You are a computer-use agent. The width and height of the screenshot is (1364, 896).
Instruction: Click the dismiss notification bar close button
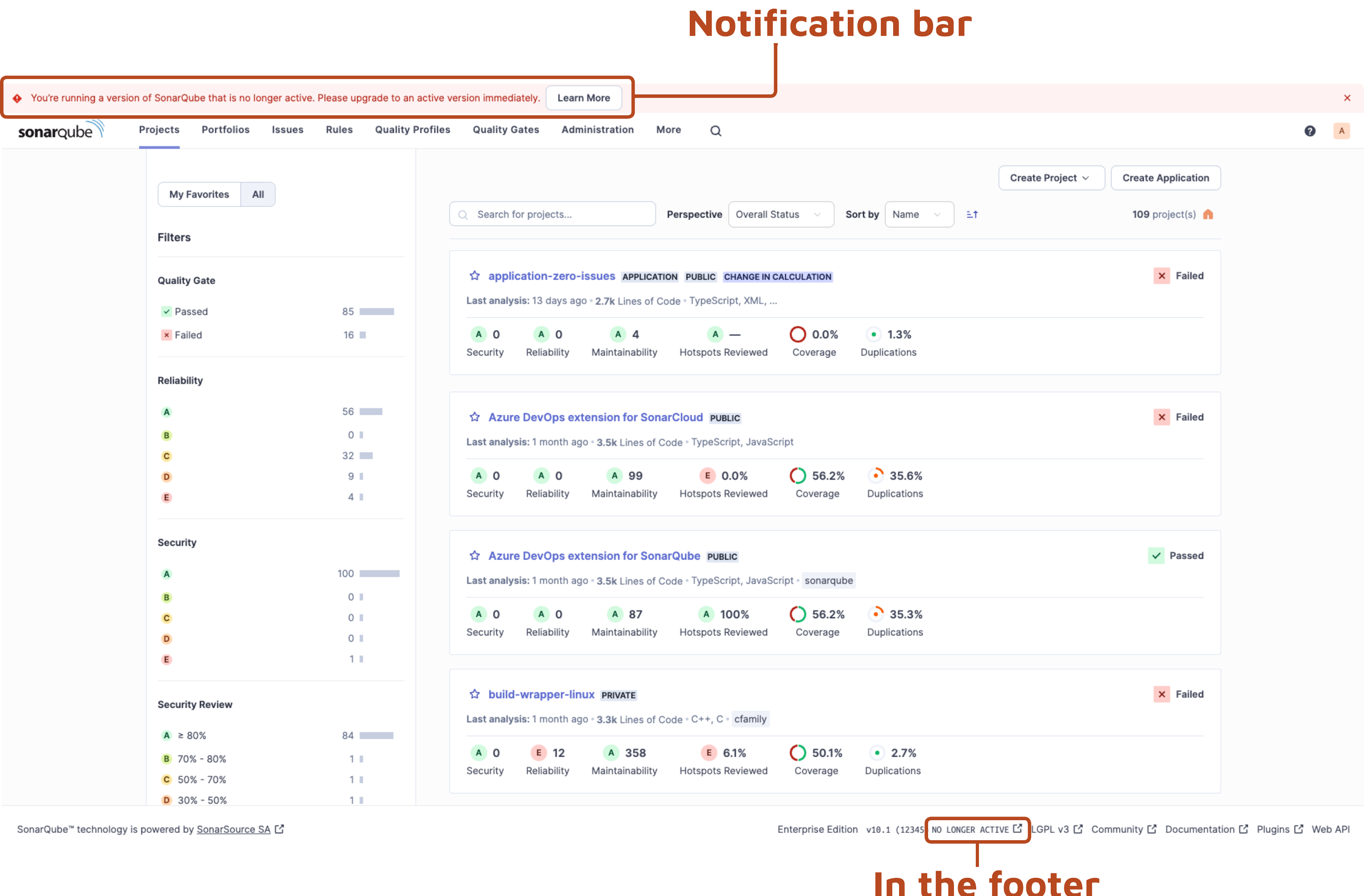[x=1347, y=98]
